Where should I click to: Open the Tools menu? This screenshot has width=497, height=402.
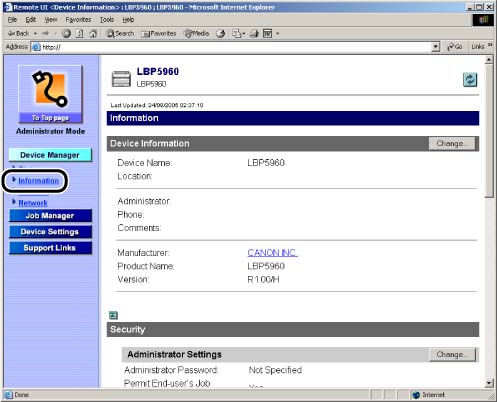click(107, 20)
